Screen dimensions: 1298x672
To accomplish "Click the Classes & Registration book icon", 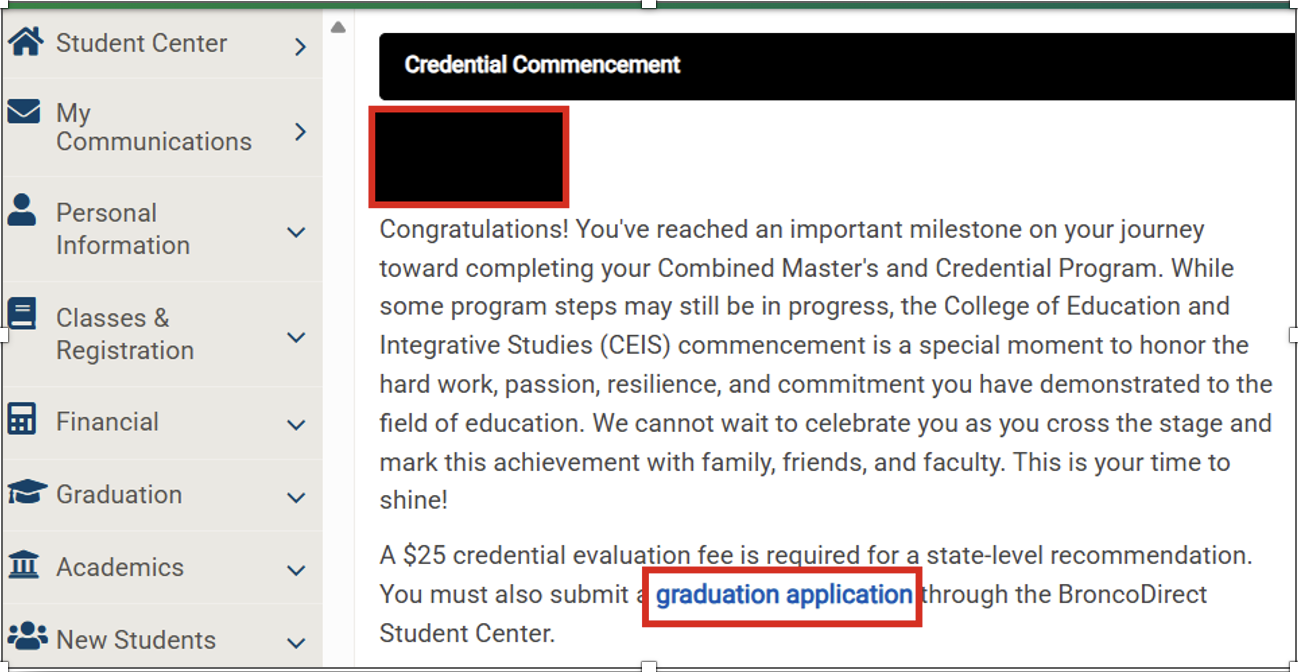I will pyautogui.click(x=21, y=314).
